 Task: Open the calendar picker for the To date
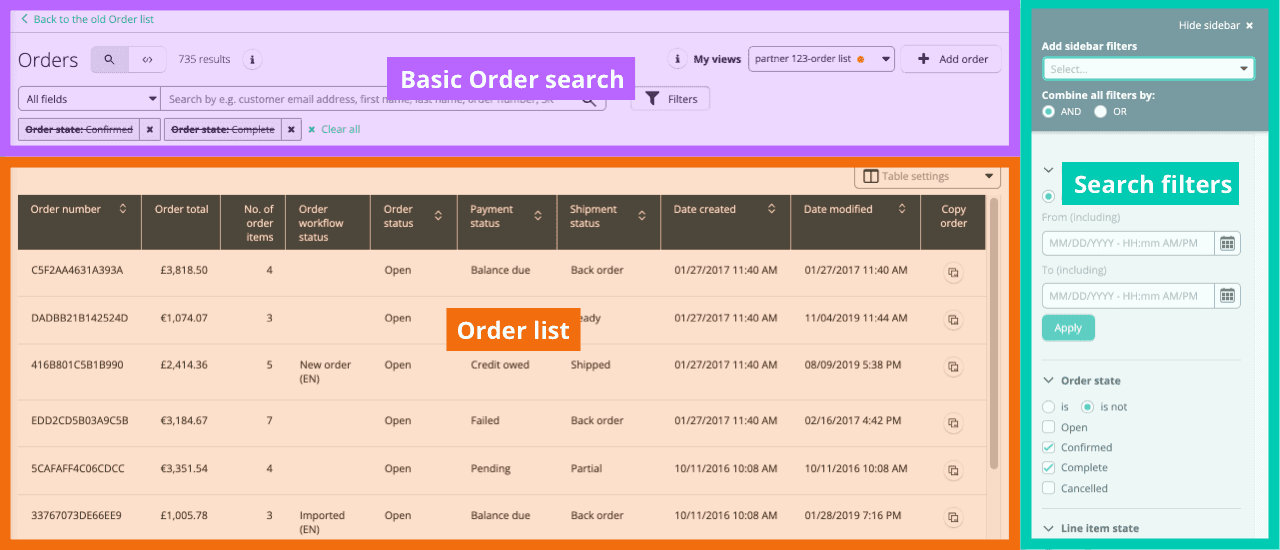[x=1227, y=295]
